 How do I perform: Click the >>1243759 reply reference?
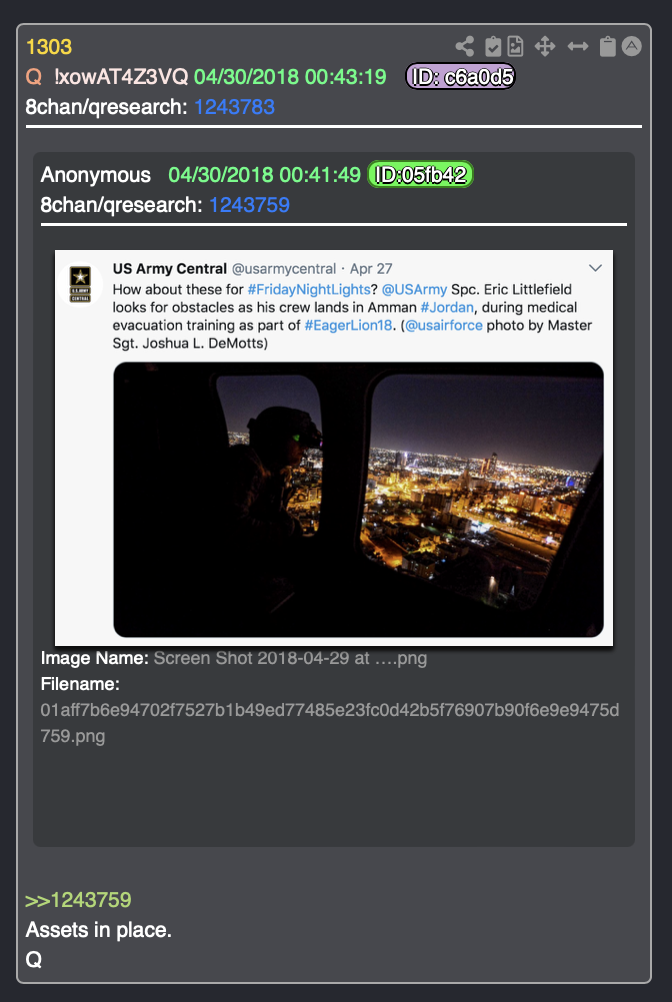78,900
